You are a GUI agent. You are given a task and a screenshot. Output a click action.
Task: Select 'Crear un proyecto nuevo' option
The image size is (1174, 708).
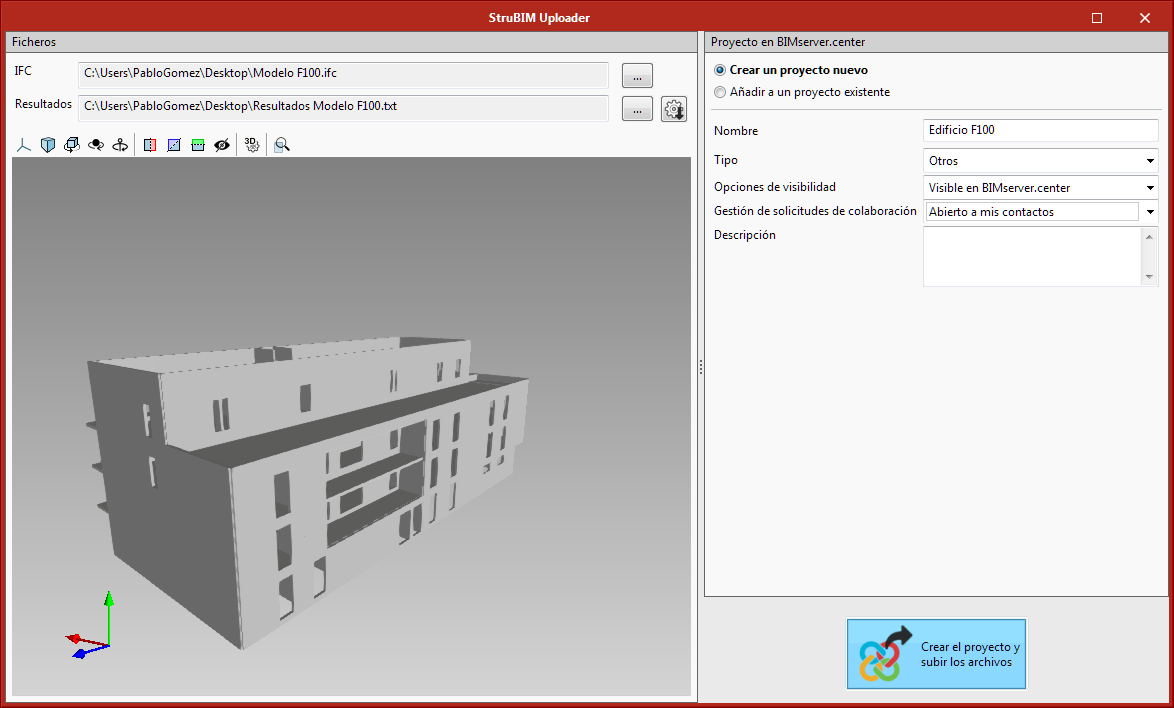pyautogui.click(x=791, y=70)
